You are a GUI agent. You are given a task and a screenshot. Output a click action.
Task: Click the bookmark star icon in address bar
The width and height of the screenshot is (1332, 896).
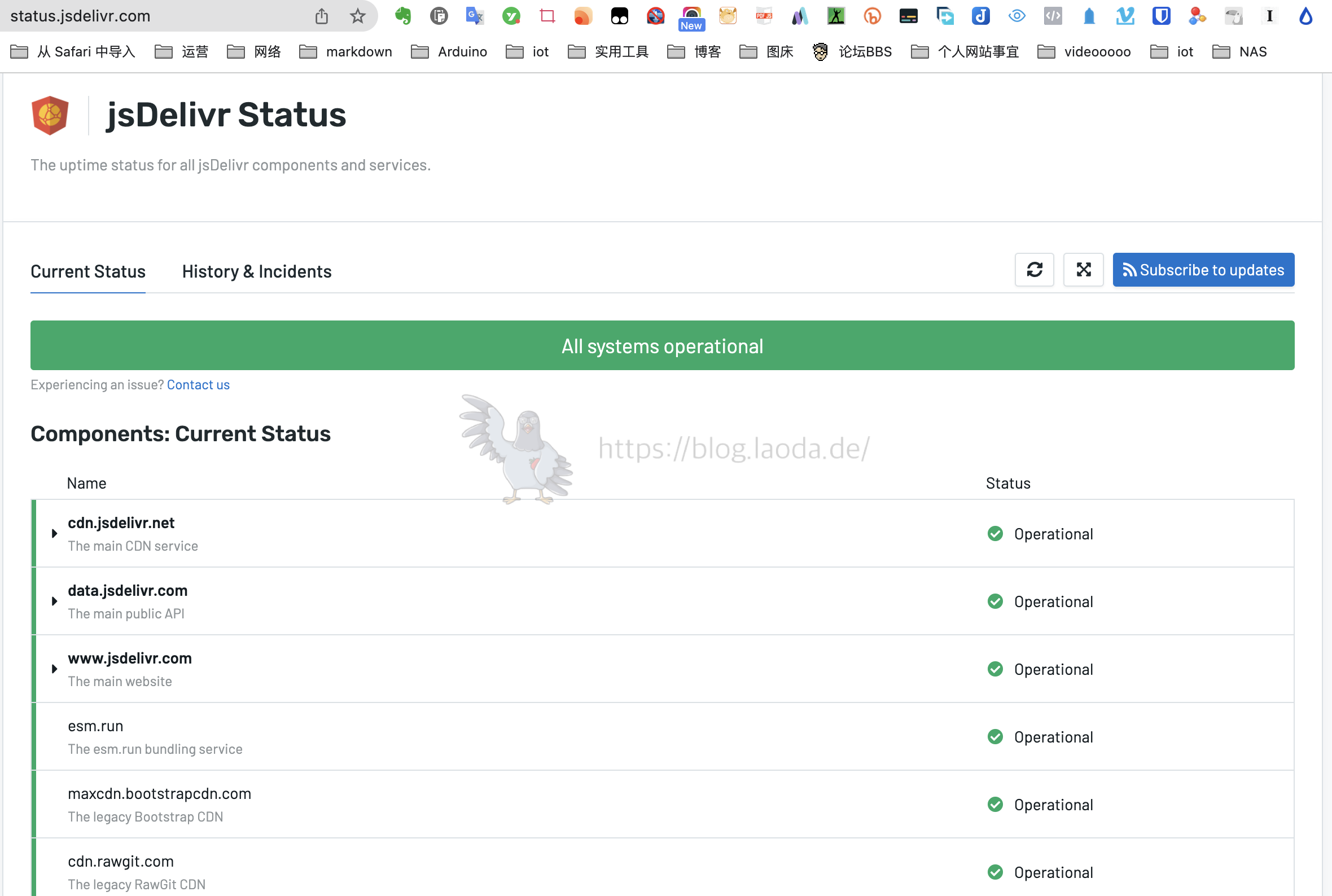pos(358,16)
